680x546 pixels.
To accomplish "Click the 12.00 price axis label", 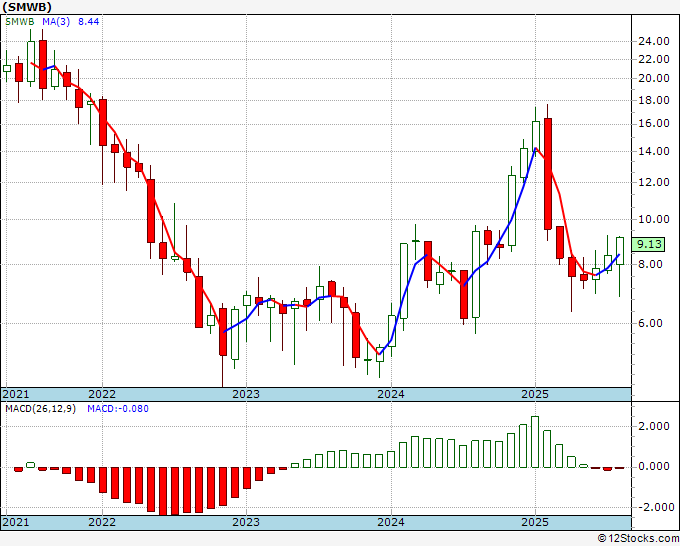I will (x=654, y=182).
